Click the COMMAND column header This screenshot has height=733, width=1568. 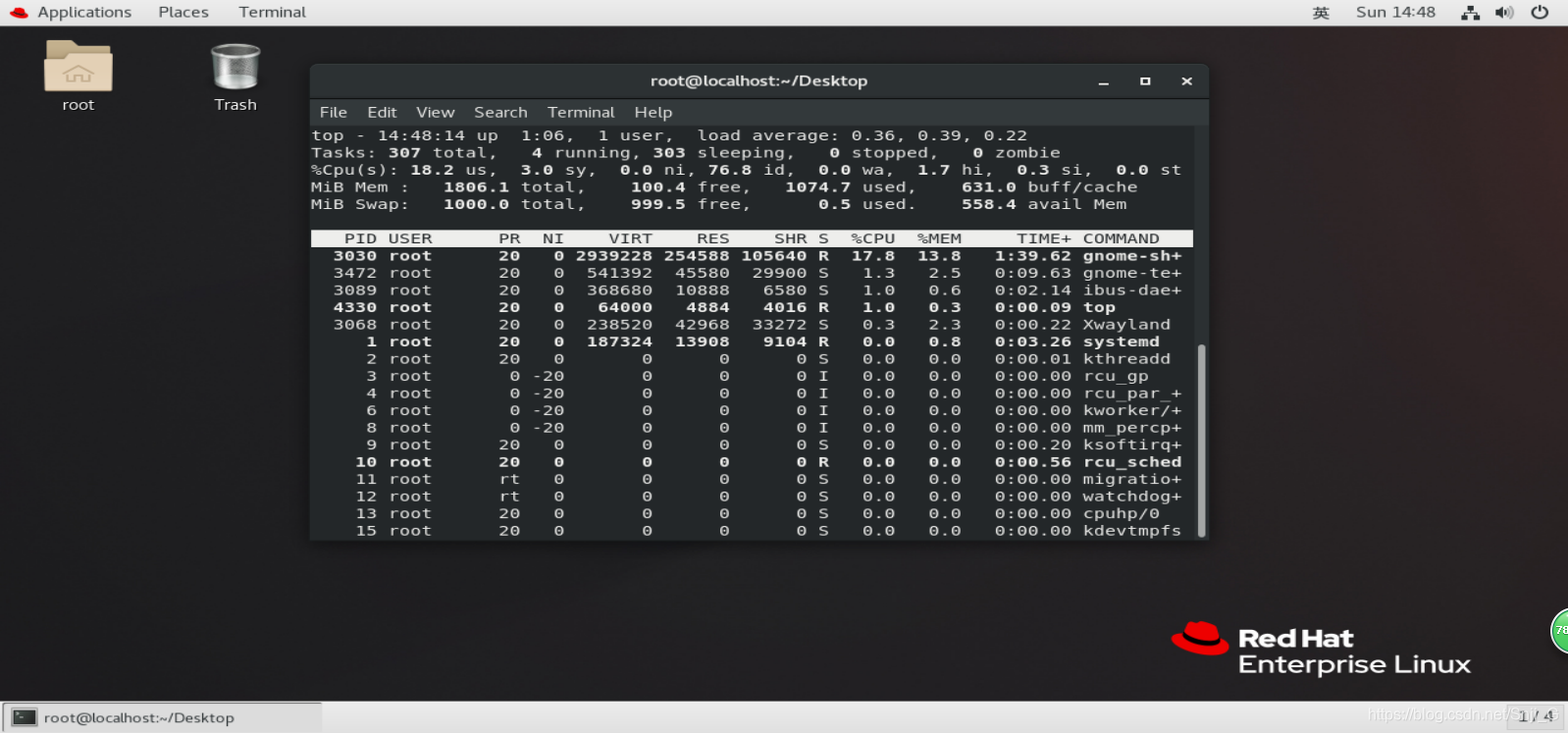(1122, 238)
